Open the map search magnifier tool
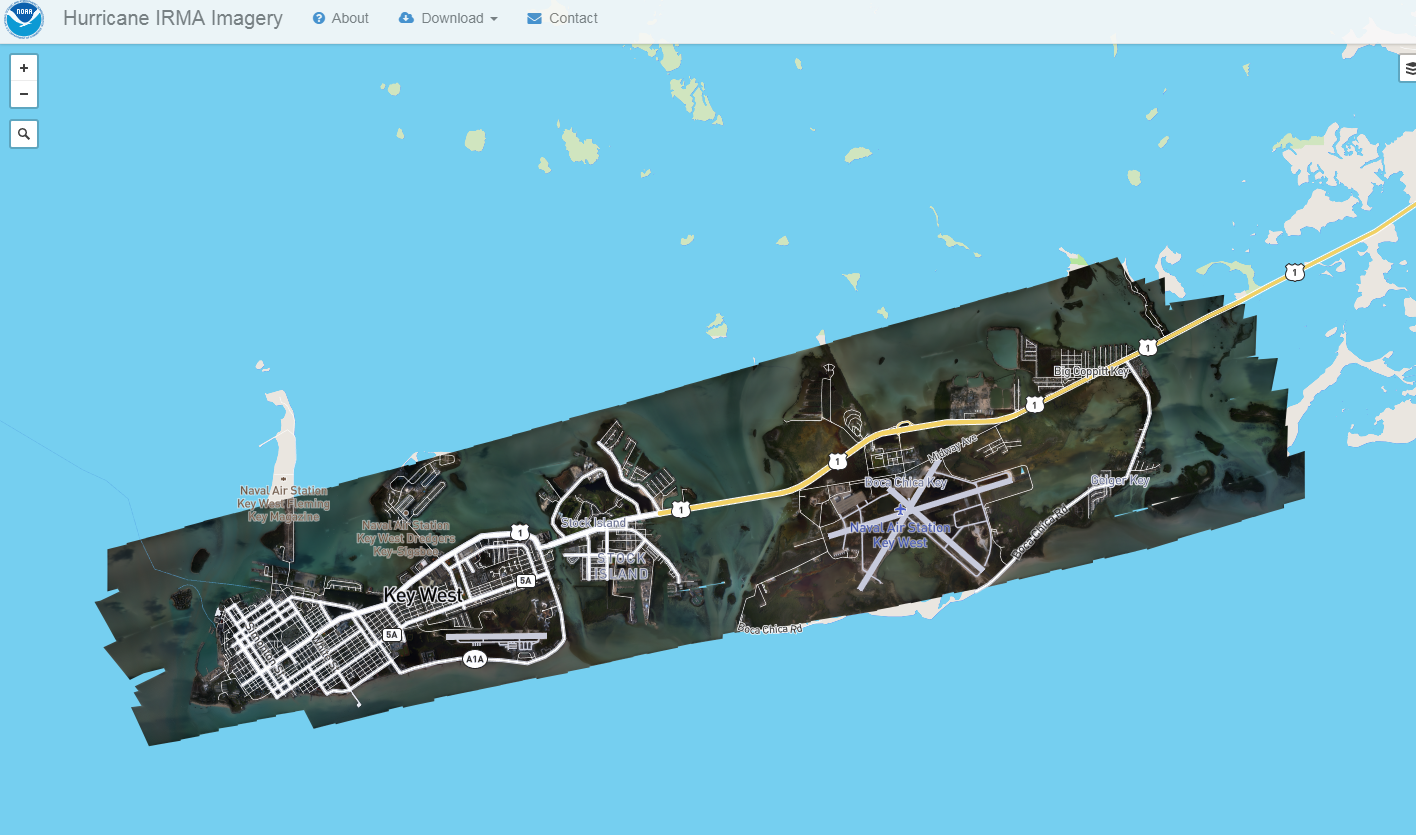The image size is (1416, 835). pyautogui.click(x=24, y=133)
